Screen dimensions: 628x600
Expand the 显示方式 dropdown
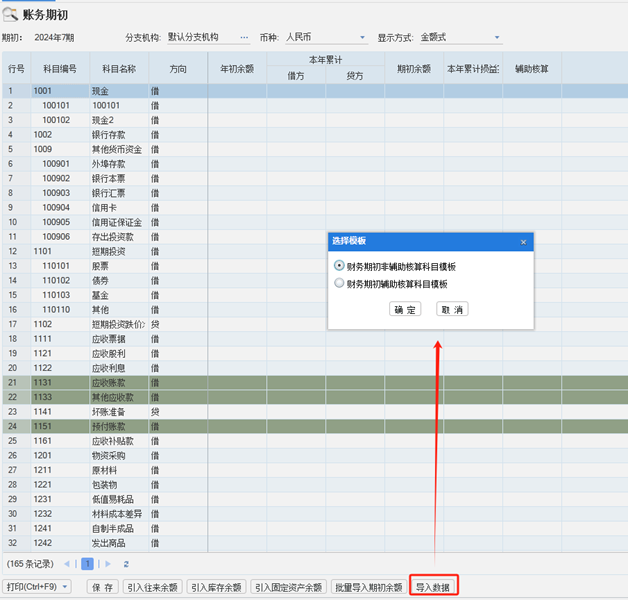(497, 38)
